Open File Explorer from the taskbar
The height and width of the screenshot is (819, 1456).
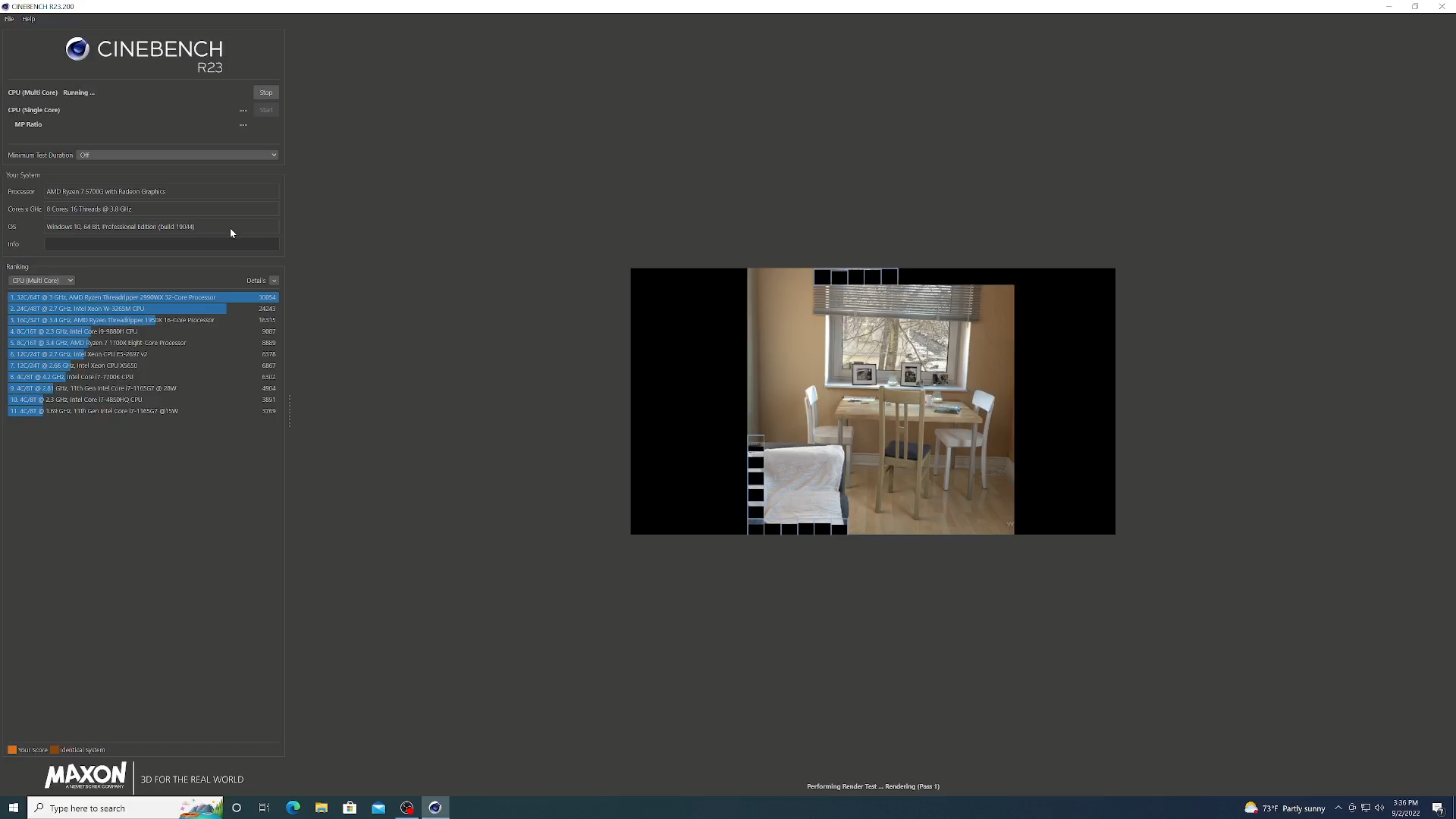(322, 808)
